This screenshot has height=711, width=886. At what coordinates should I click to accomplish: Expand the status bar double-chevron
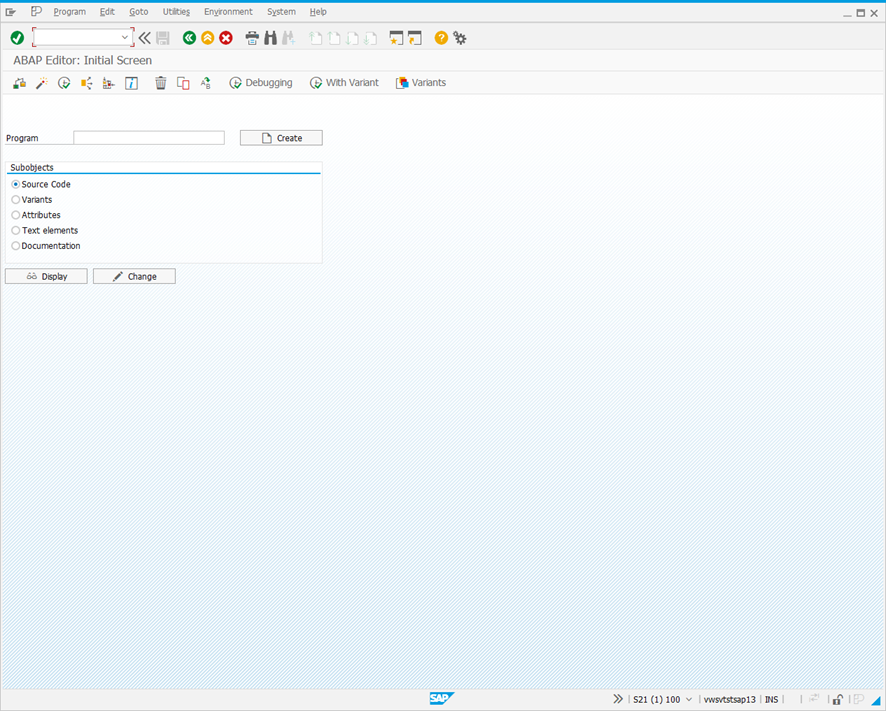point(617,699)
